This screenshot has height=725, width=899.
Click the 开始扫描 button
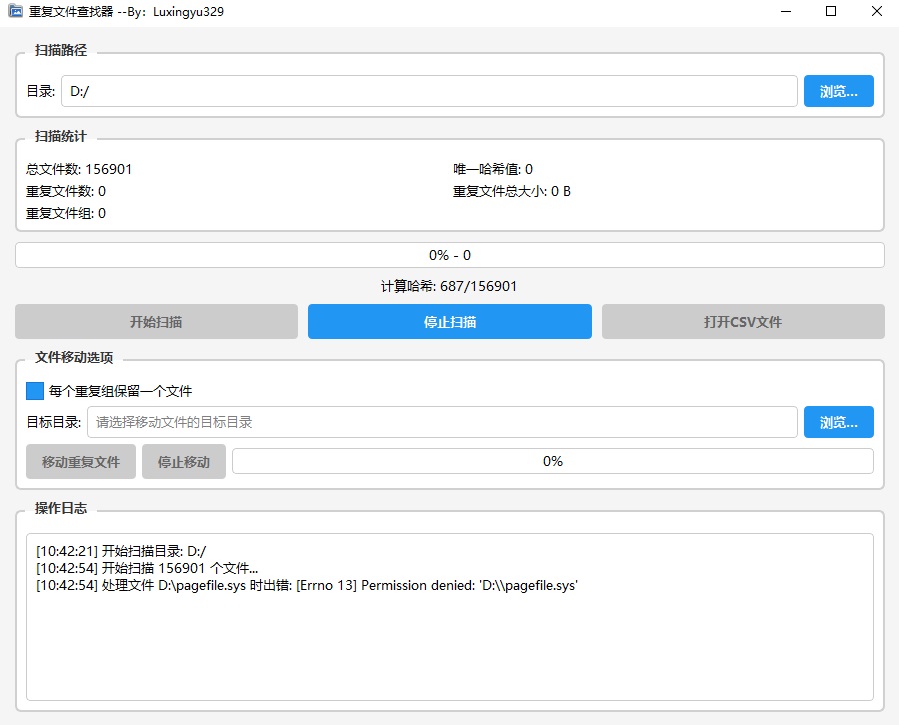156,322
